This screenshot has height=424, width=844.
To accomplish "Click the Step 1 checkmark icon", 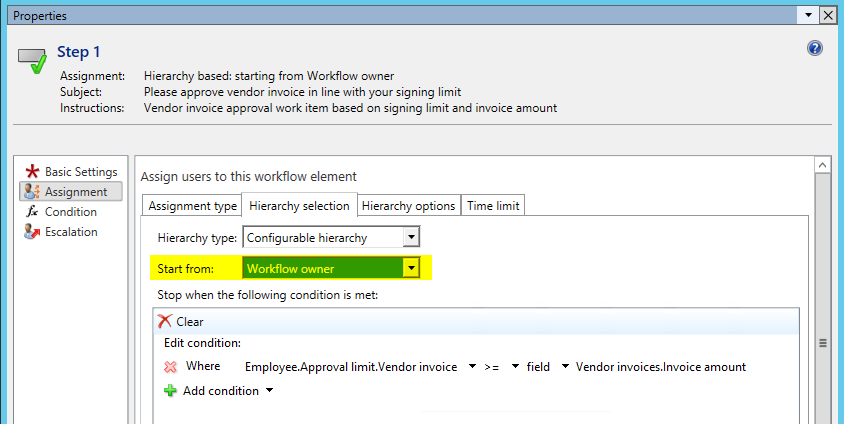I will tap(33, 60).
